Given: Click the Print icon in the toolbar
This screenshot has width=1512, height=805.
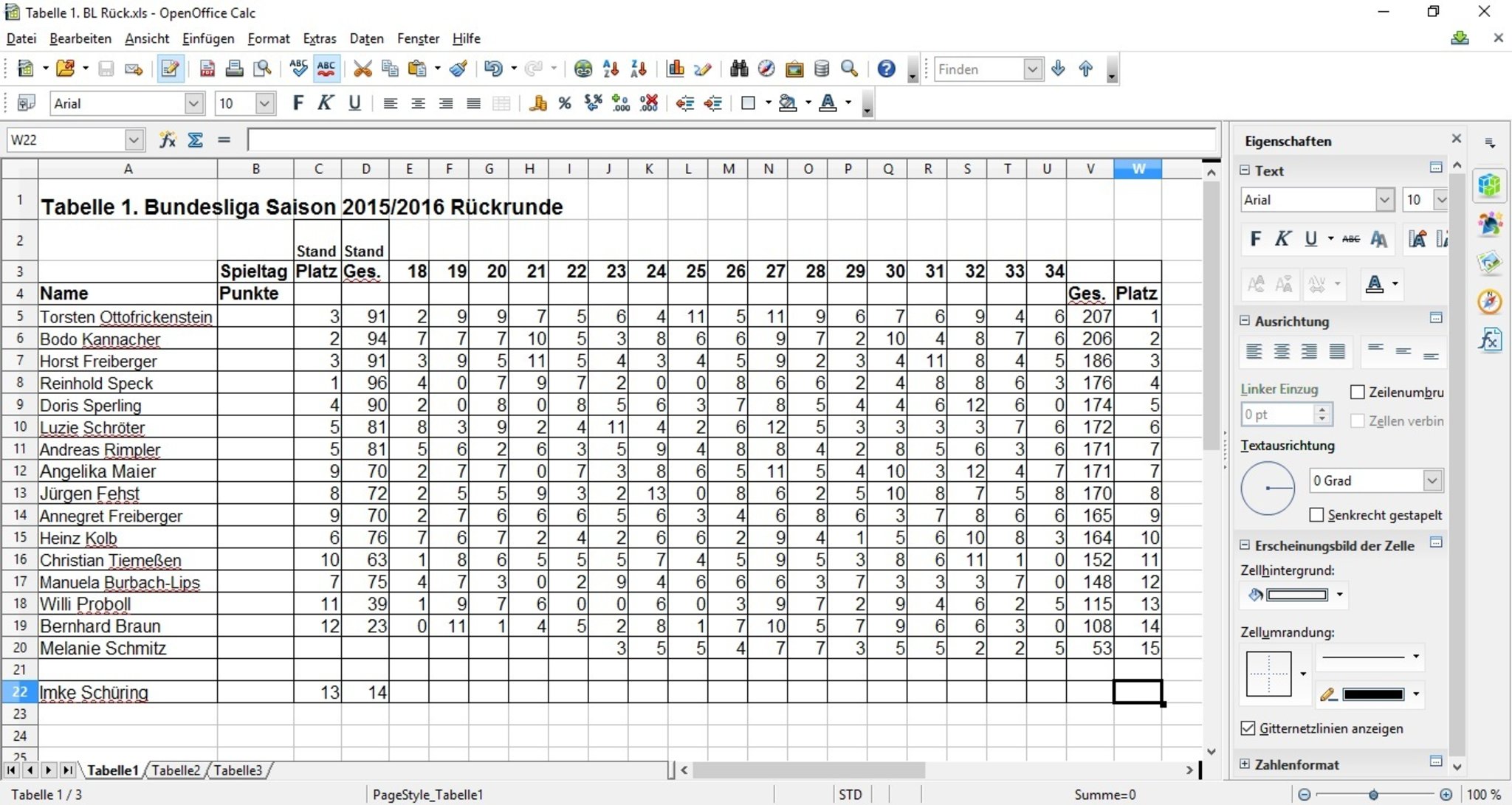Looking at the screenshot, I should coord(235,69).
